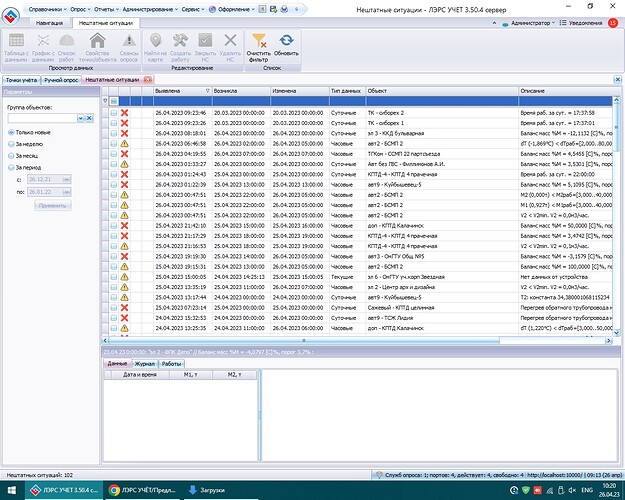Select the За период radio button
Screen dimensions: 625x500
[11, 167]
